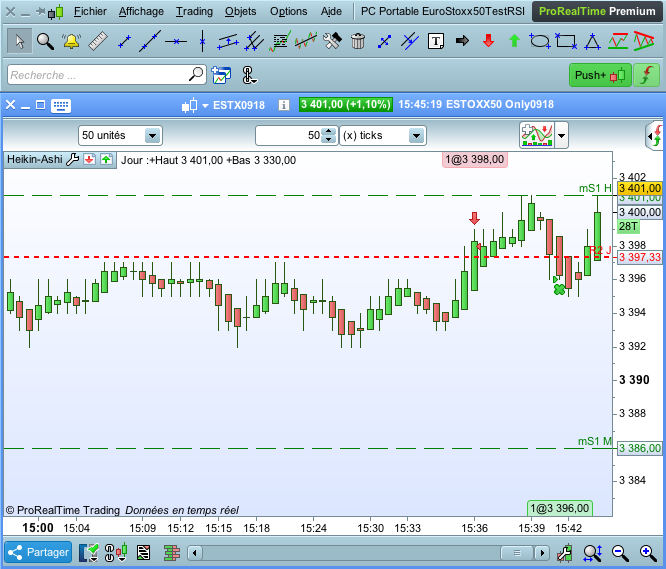Toggle the side panel arrow at right edge

pyautogui.click(x=655, y=136)
